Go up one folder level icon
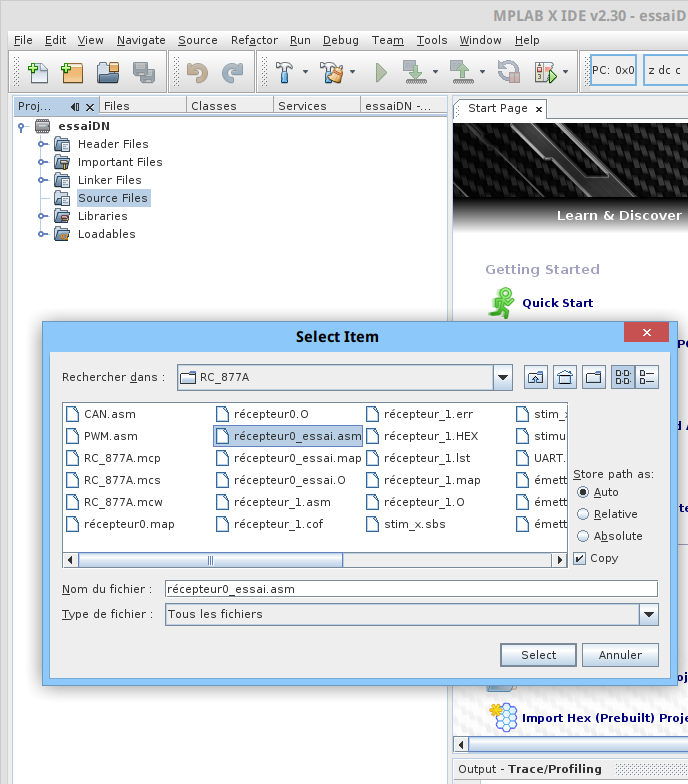This screenshot has height=784, width=688. pyautogui.click(x=536, y=377)
